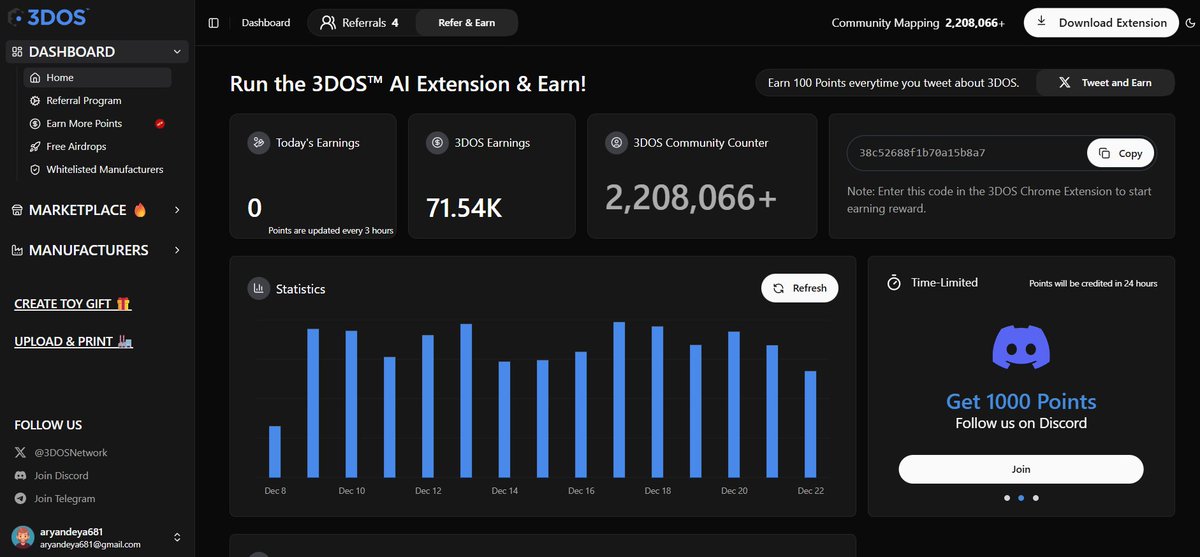Select the second carousel dot

1020,497
